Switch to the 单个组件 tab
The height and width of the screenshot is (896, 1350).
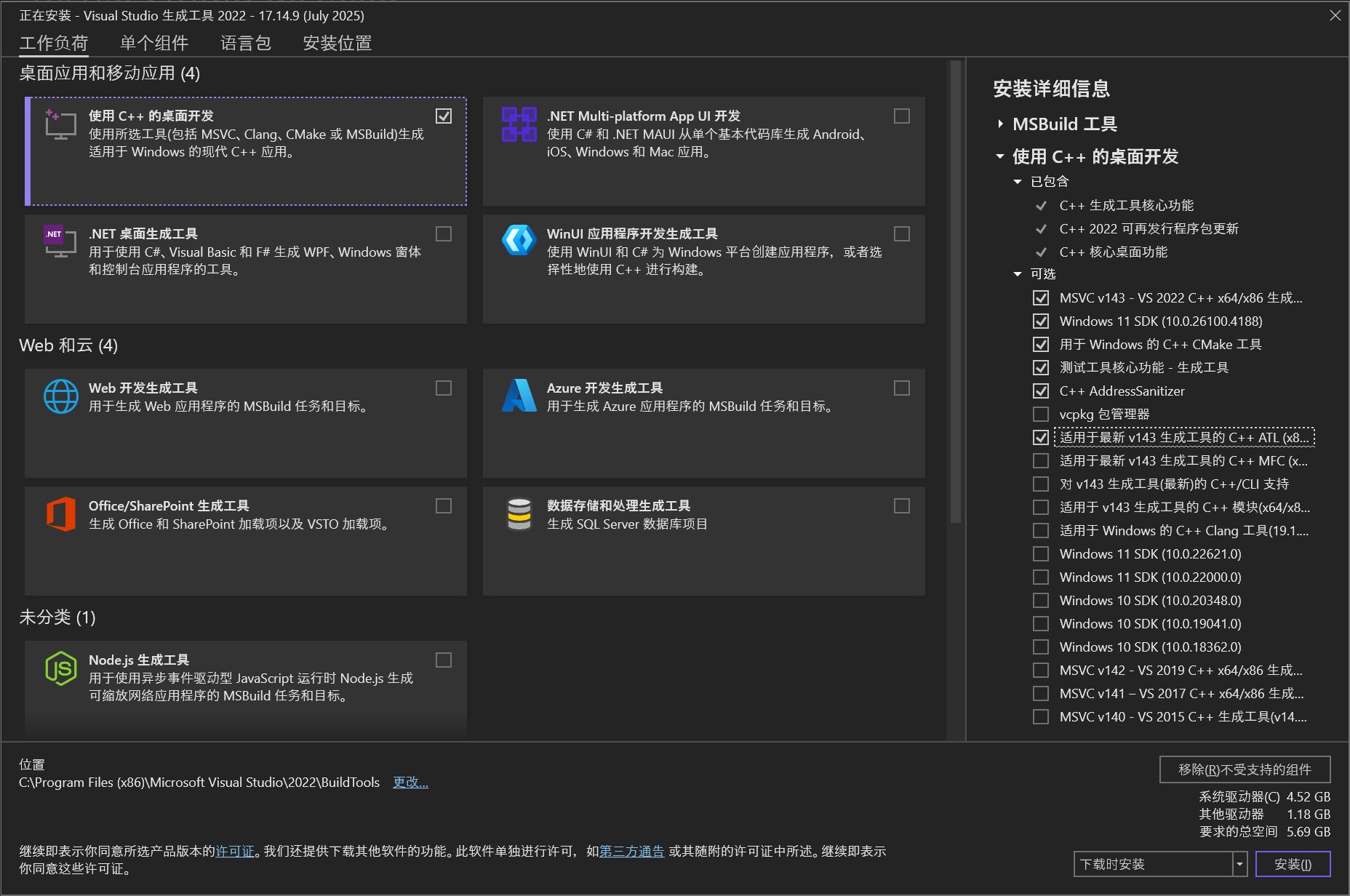pos(154,43)
